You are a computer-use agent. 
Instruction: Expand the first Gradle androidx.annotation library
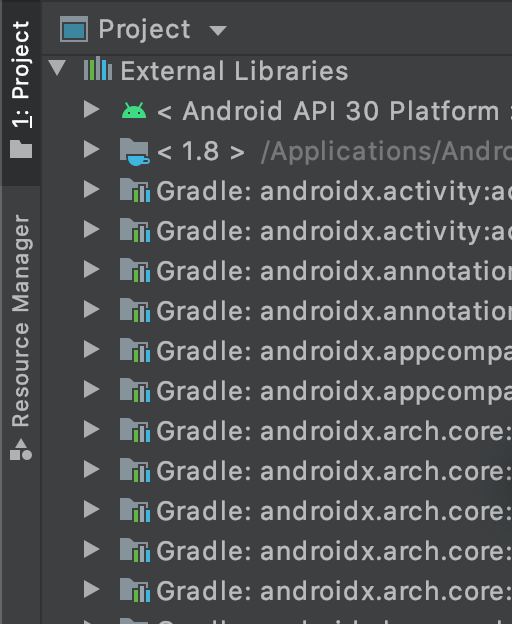pyautogui.click(x=91, y=269)
